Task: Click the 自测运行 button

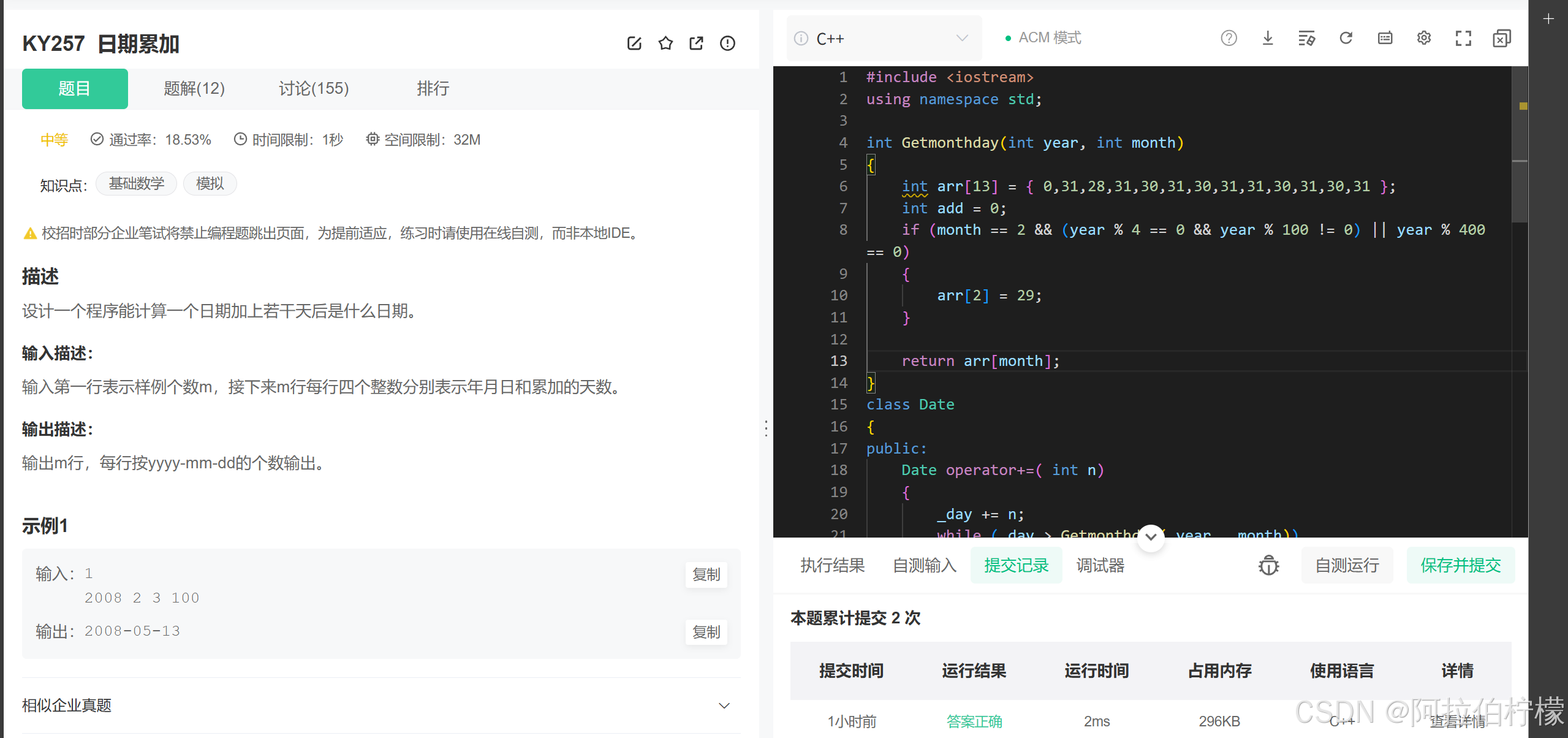Action: coord(1347,565)
